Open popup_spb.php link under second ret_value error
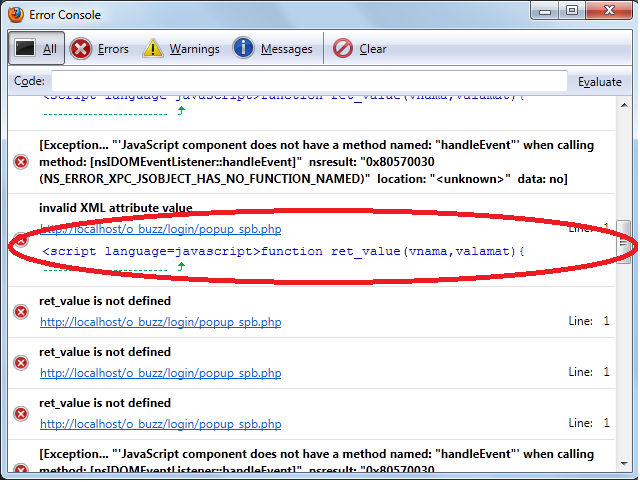Image resolution: width=640 pixels, height=482 pixels. coord(161,373)
